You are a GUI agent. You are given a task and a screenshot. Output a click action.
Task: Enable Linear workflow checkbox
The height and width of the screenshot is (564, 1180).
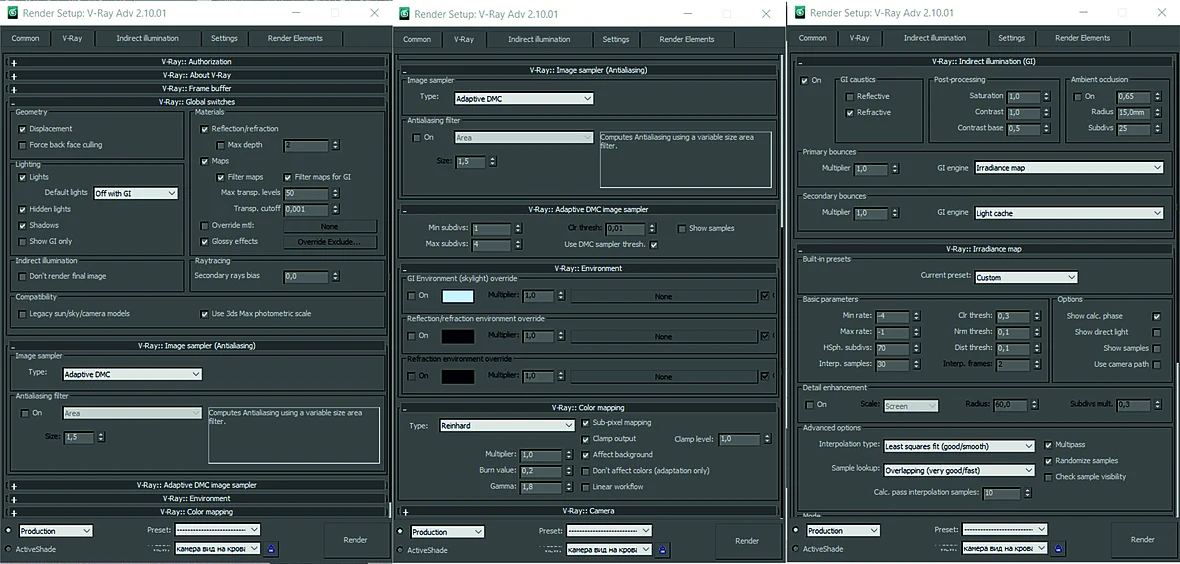pos(585,487)
